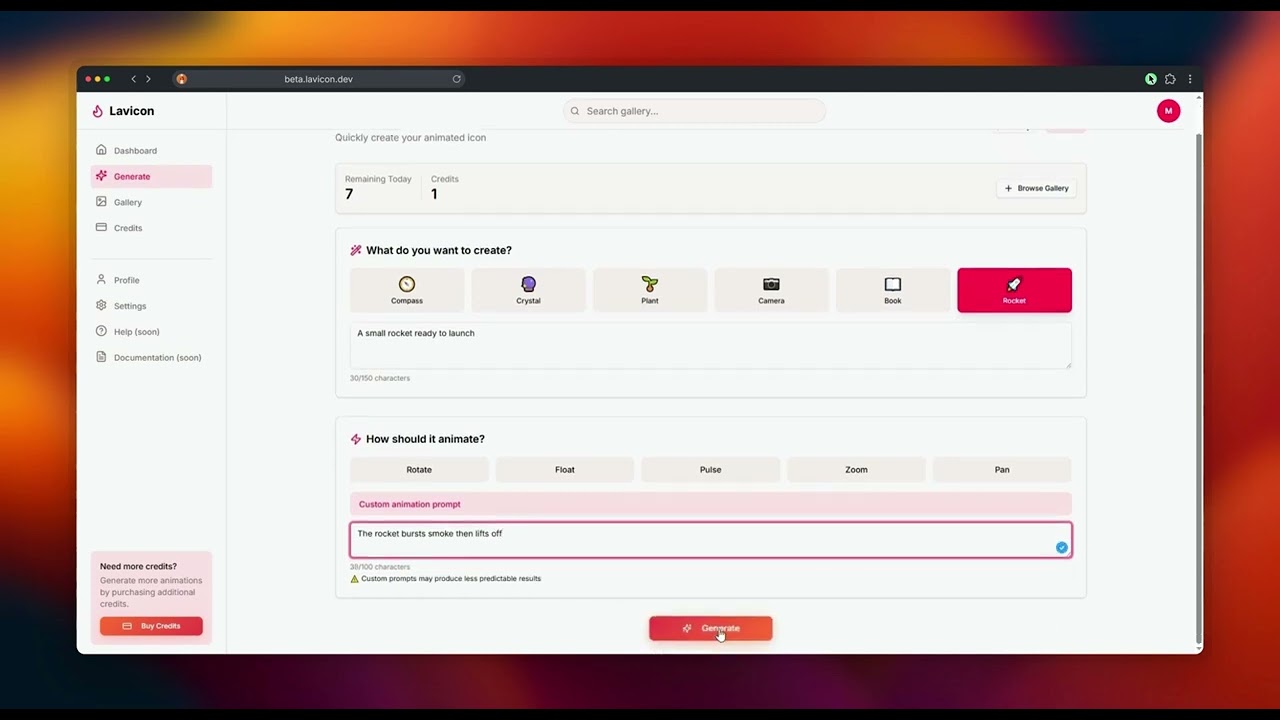Click the browser back arrow
The image size is (1280, 720).
133,79
